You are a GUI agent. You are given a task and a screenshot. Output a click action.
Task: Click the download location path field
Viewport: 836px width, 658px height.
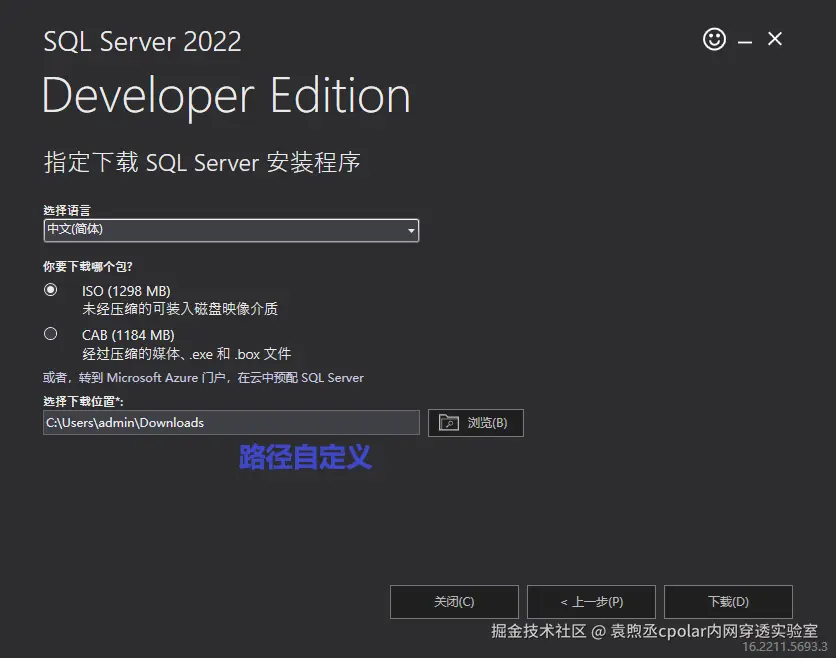pyautogui.click(x=231, y=422)
